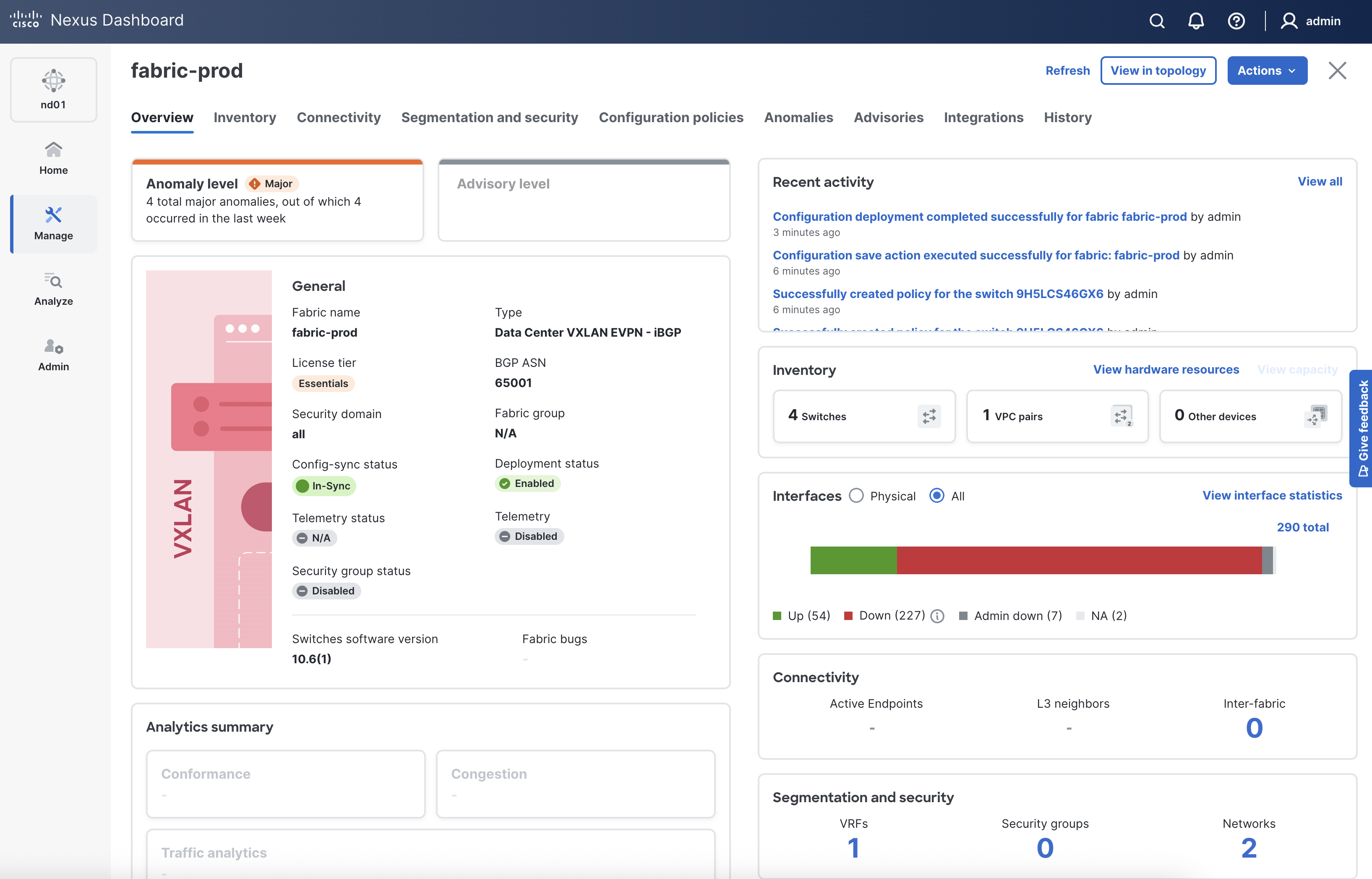The width and height of the screenshot is (1372, 879).
Task: Open the Anomaly level Major card
Action: click(277, 200)
